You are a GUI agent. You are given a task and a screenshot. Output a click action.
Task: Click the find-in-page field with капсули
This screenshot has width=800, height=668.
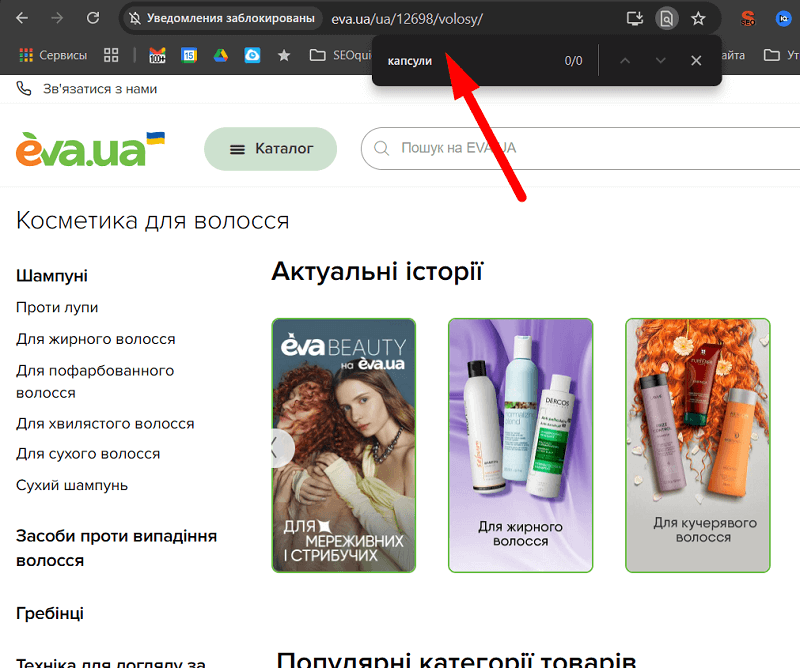[x=467, y=61]
